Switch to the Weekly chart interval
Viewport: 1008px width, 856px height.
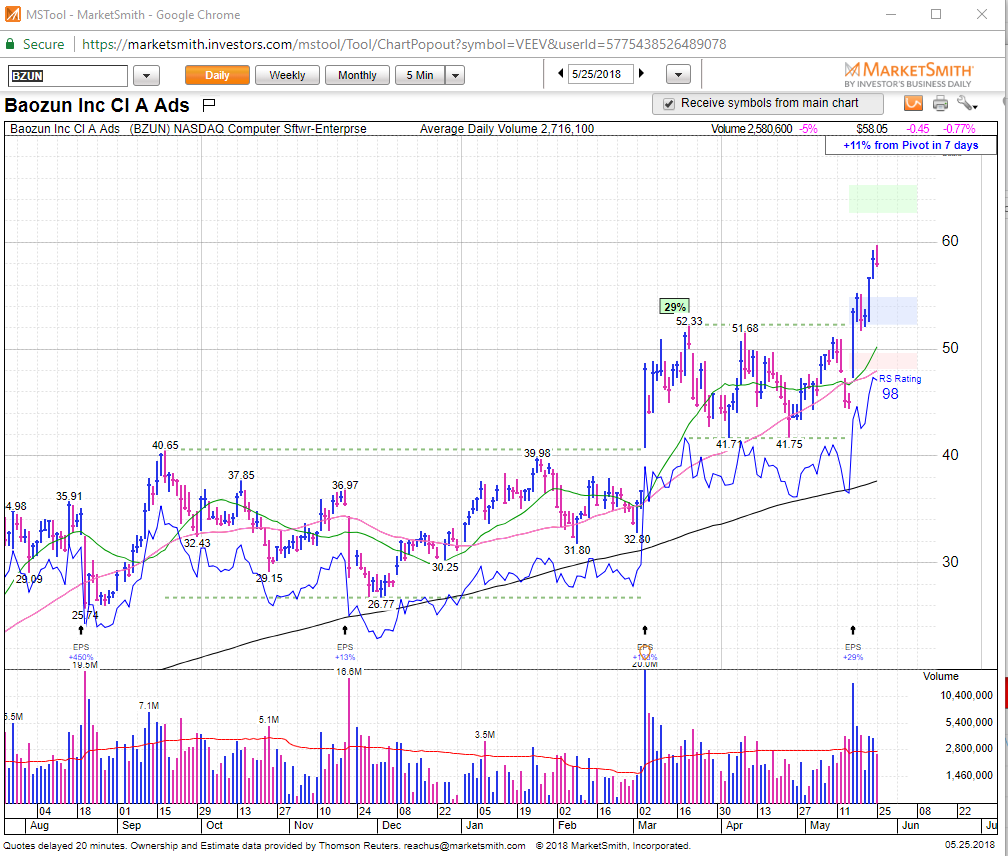pyautogui.click(x=287, y=75)
